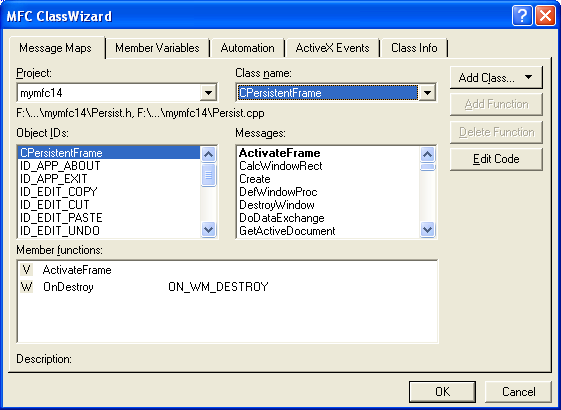The image size is (561, 410).
Task: Open the Automation tab
Action: (247, 48)
